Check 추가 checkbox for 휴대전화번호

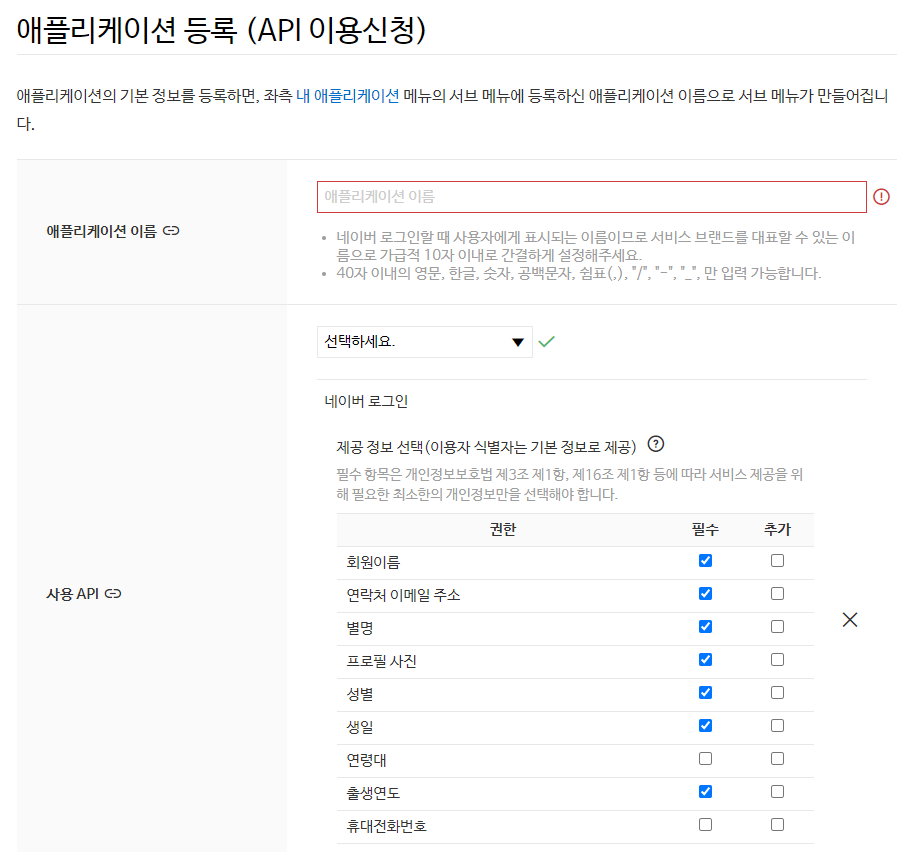(x=777, y=825)
